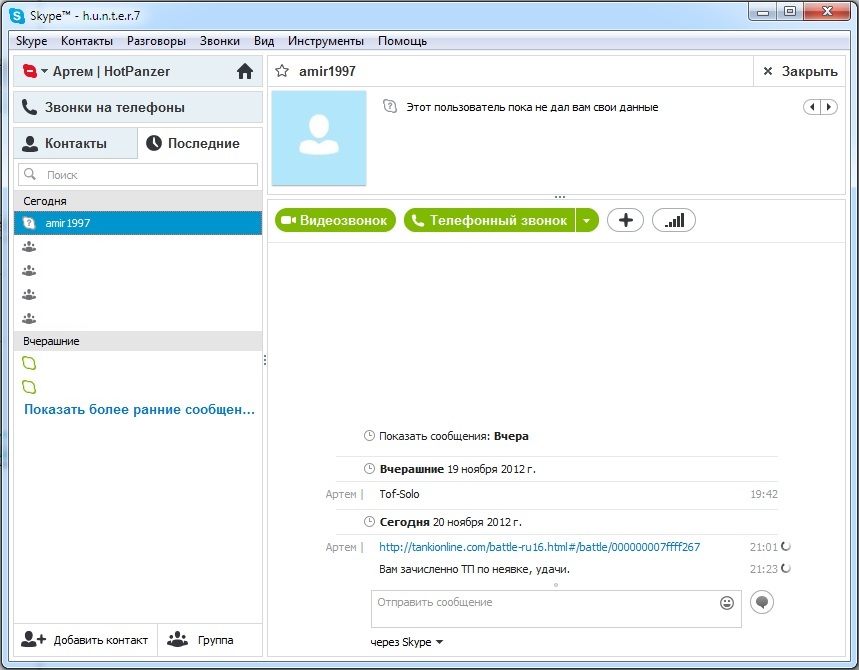Image resolution: width=859 pixels, height=670 pixels.
Task: Open the status dropdown beside Артем
Action: point(44,72)
